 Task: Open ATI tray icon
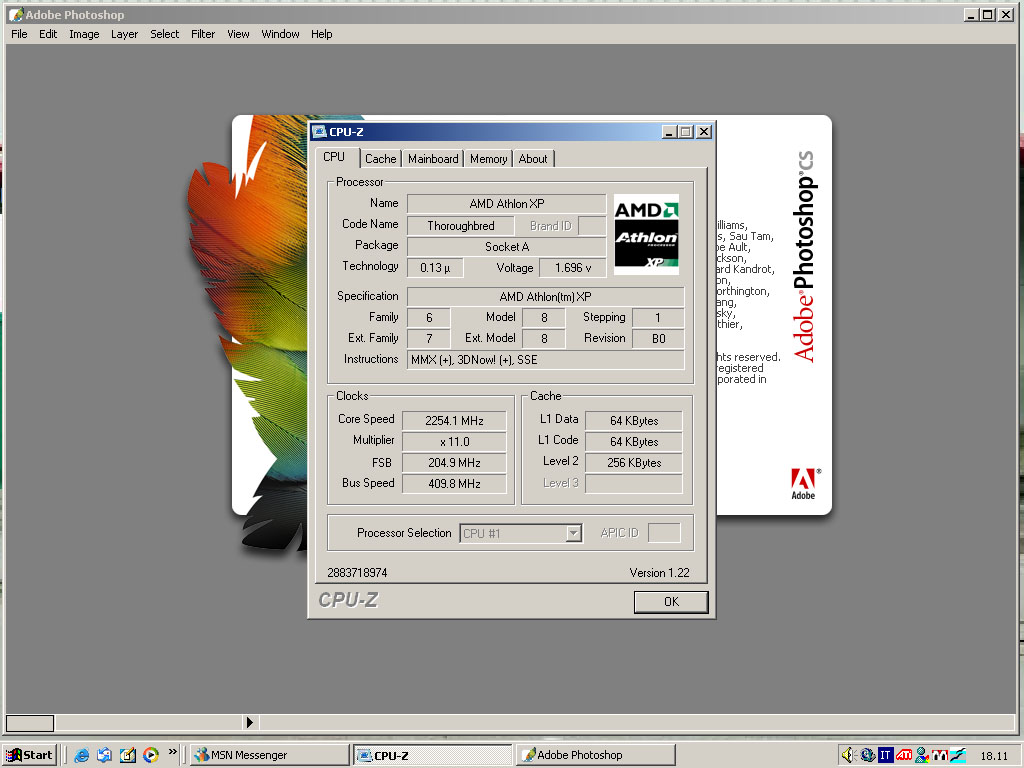coord(903,755)
